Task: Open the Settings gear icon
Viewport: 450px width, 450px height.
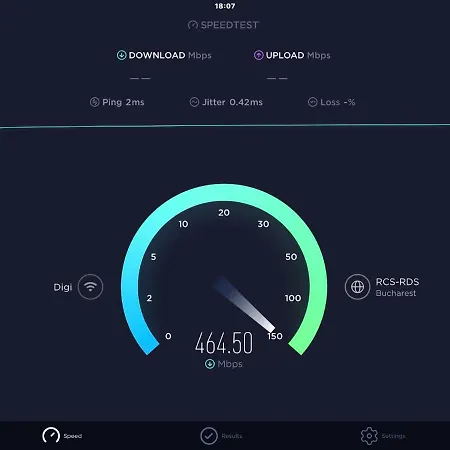Action: point(369,436)
